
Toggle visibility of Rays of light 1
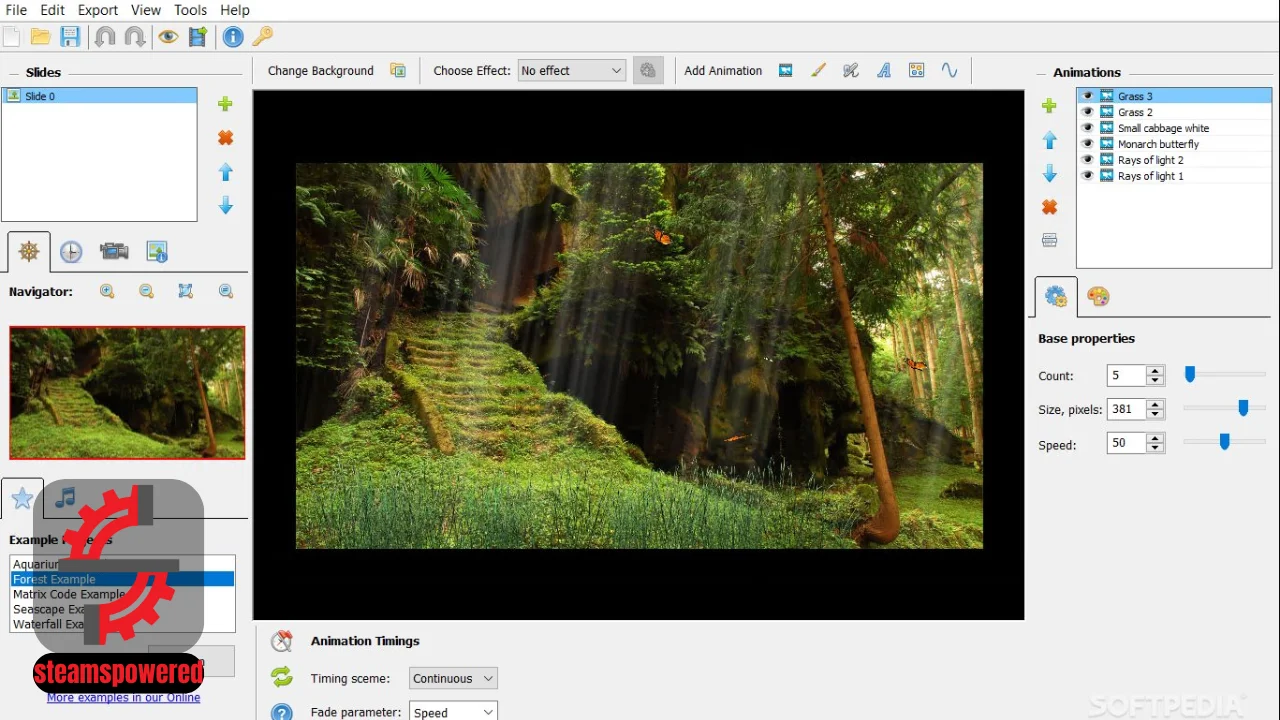1088,176
